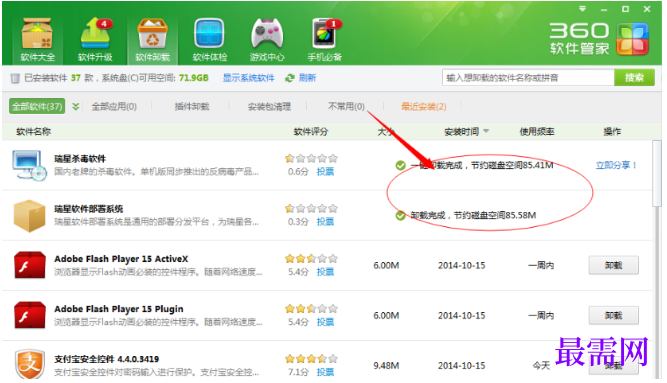Image resolution: width=667 pixels, height=383 pixels.
Task: Click the uninstall software search input field
Action: coord(528,77)
